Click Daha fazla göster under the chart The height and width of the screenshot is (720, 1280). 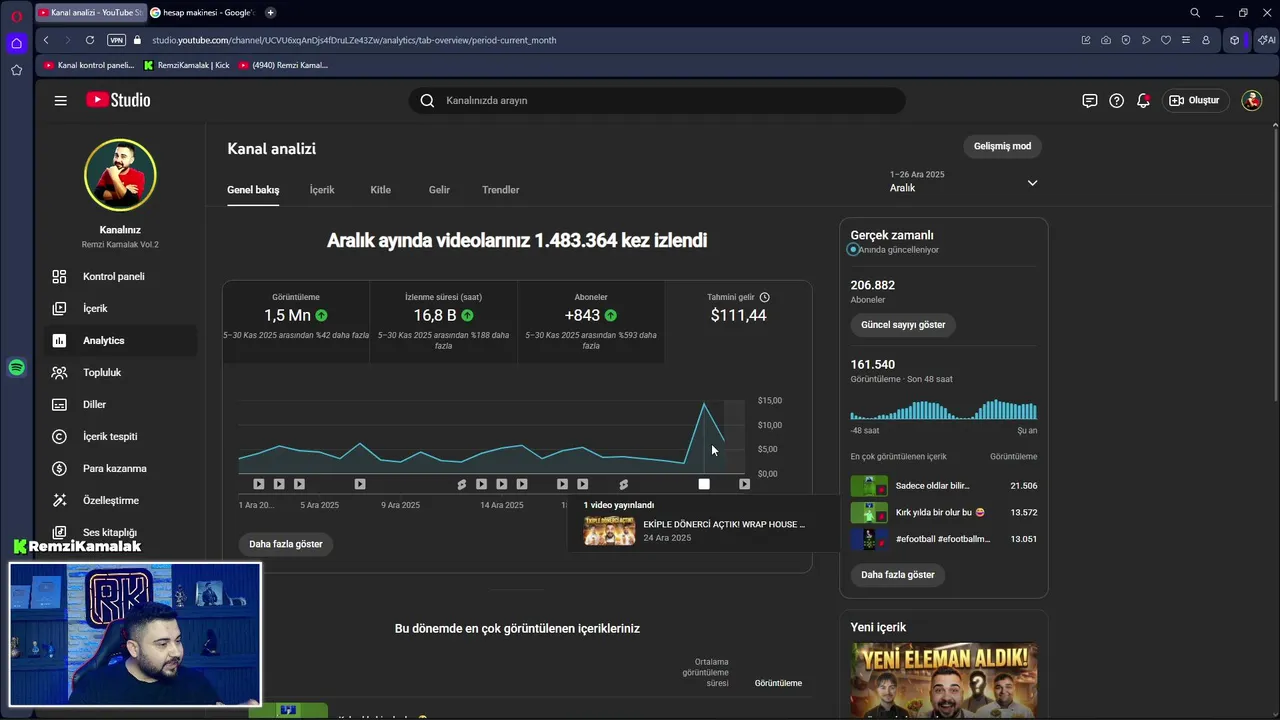pyautogui.click(x=286, y=544)
